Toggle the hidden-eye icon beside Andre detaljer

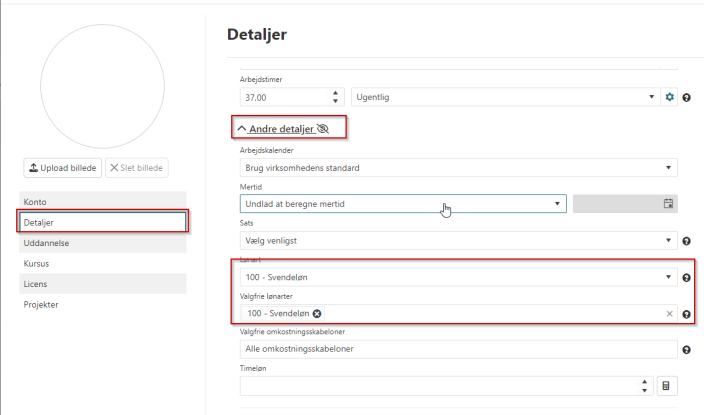tap(322, 129)
